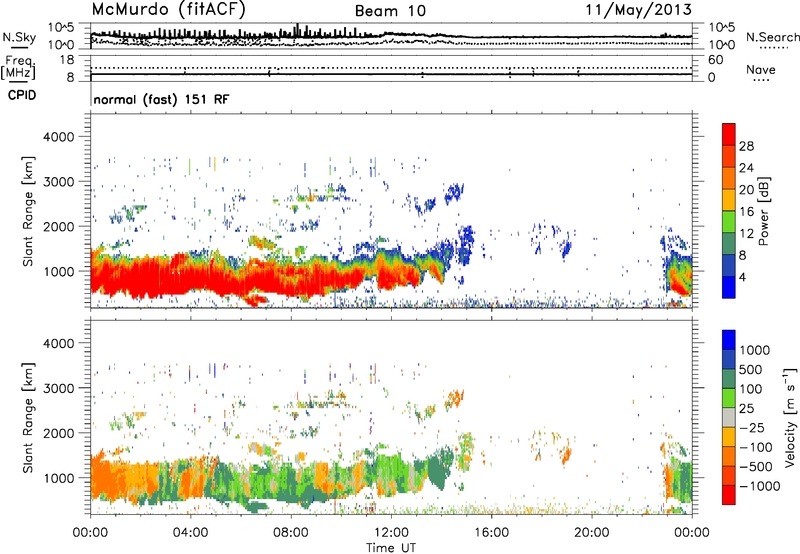Viewport: 800px width, 554px height.
Task: Click the 'N.Search' legend label
Action: pos(773,37)
